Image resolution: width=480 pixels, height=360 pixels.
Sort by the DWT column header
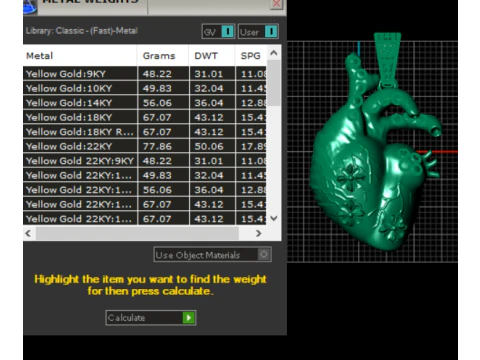click(212, 56)
